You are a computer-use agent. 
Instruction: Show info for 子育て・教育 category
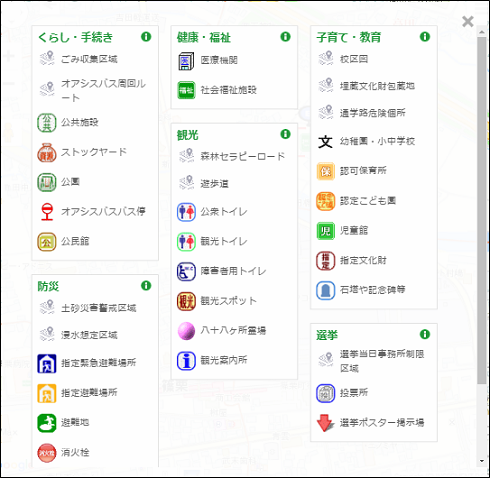click(425, 36)
